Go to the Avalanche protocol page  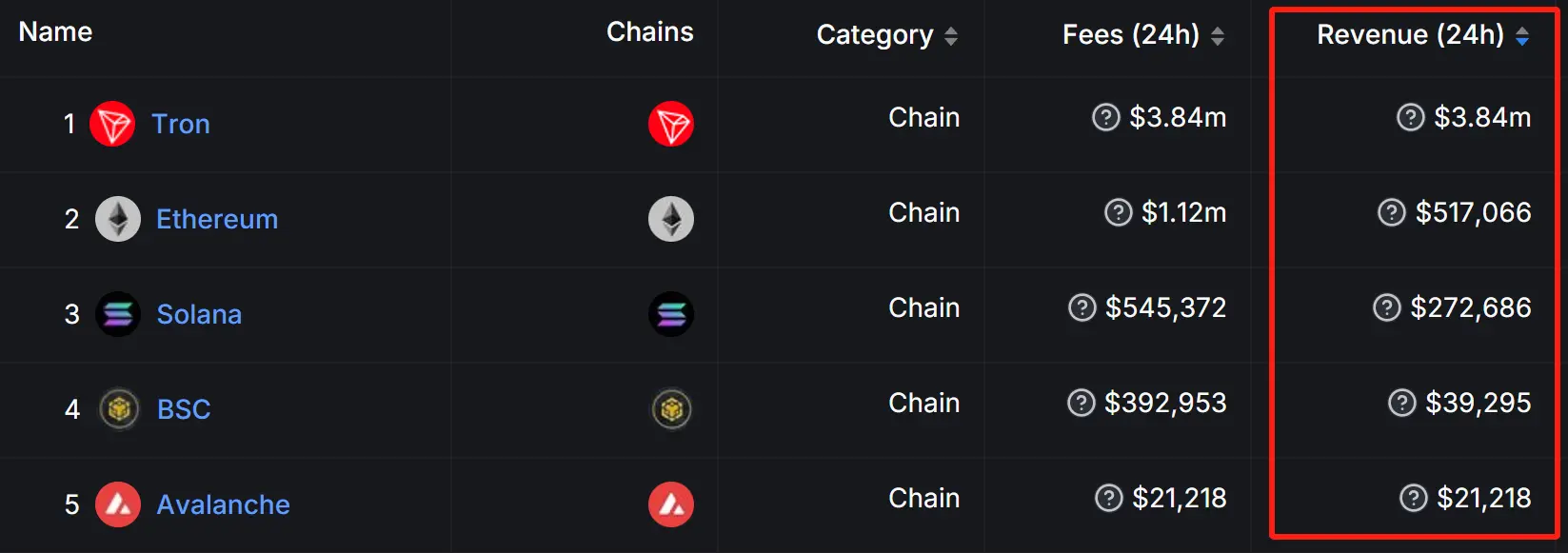click(x=223, y=504)
